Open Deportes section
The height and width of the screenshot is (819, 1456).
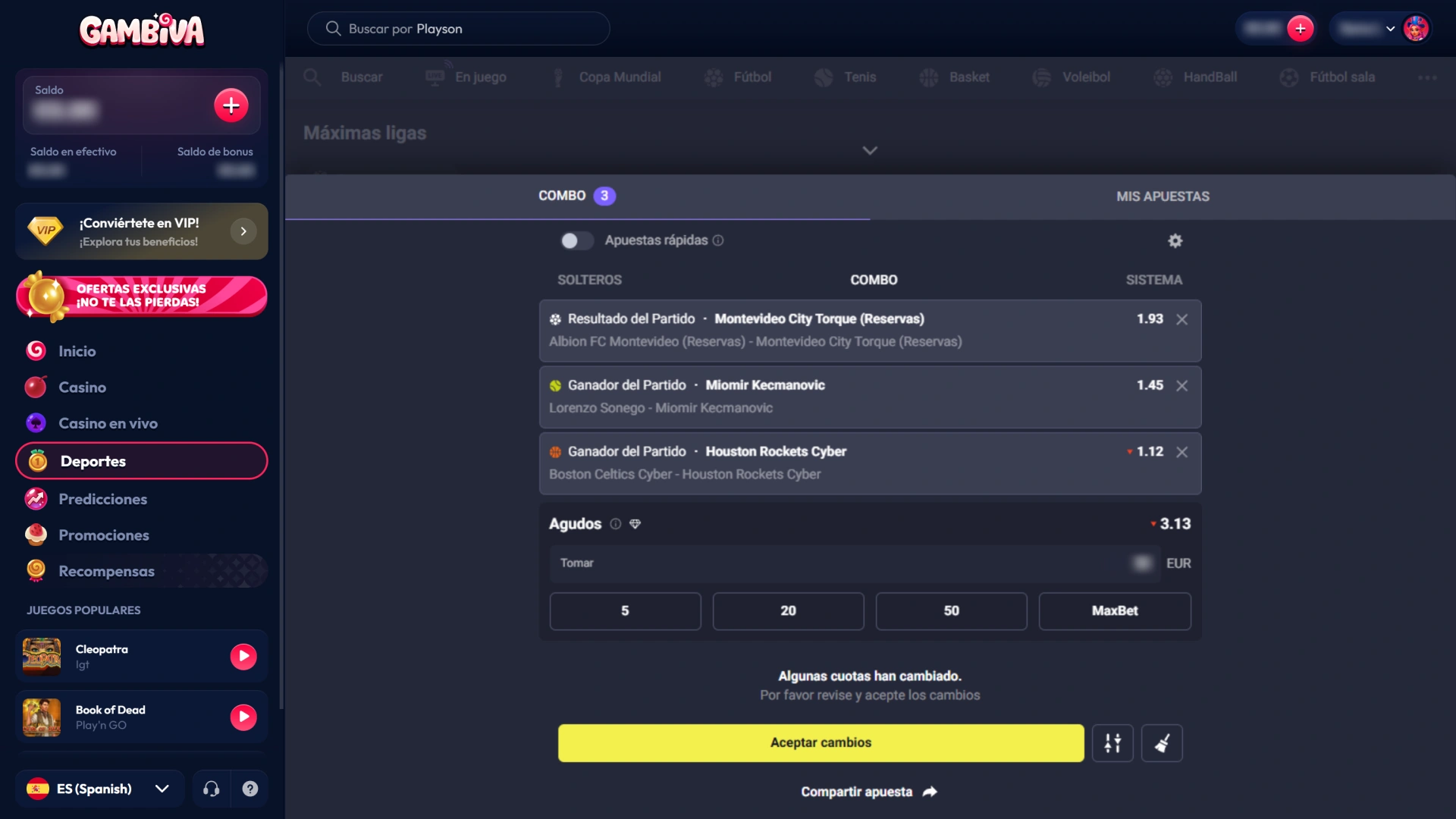pos(142,461)
